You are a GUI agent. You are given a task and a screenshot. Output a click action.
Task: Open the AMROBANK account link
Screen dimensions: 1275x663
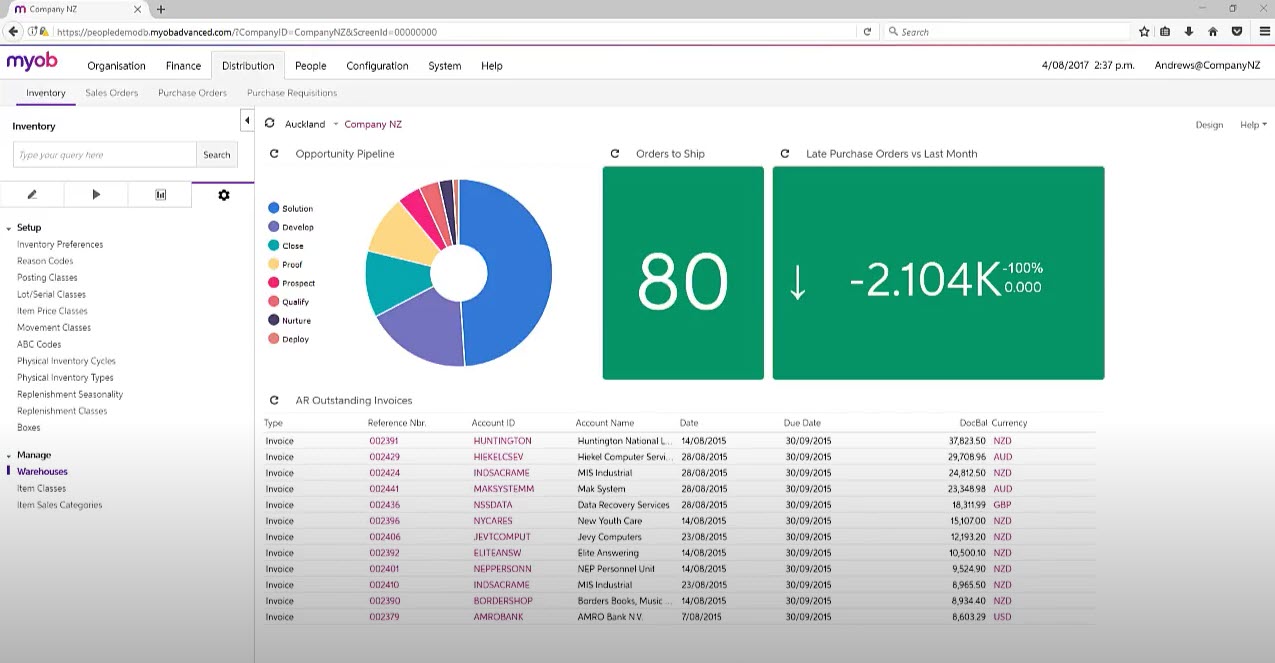(498, 617)
